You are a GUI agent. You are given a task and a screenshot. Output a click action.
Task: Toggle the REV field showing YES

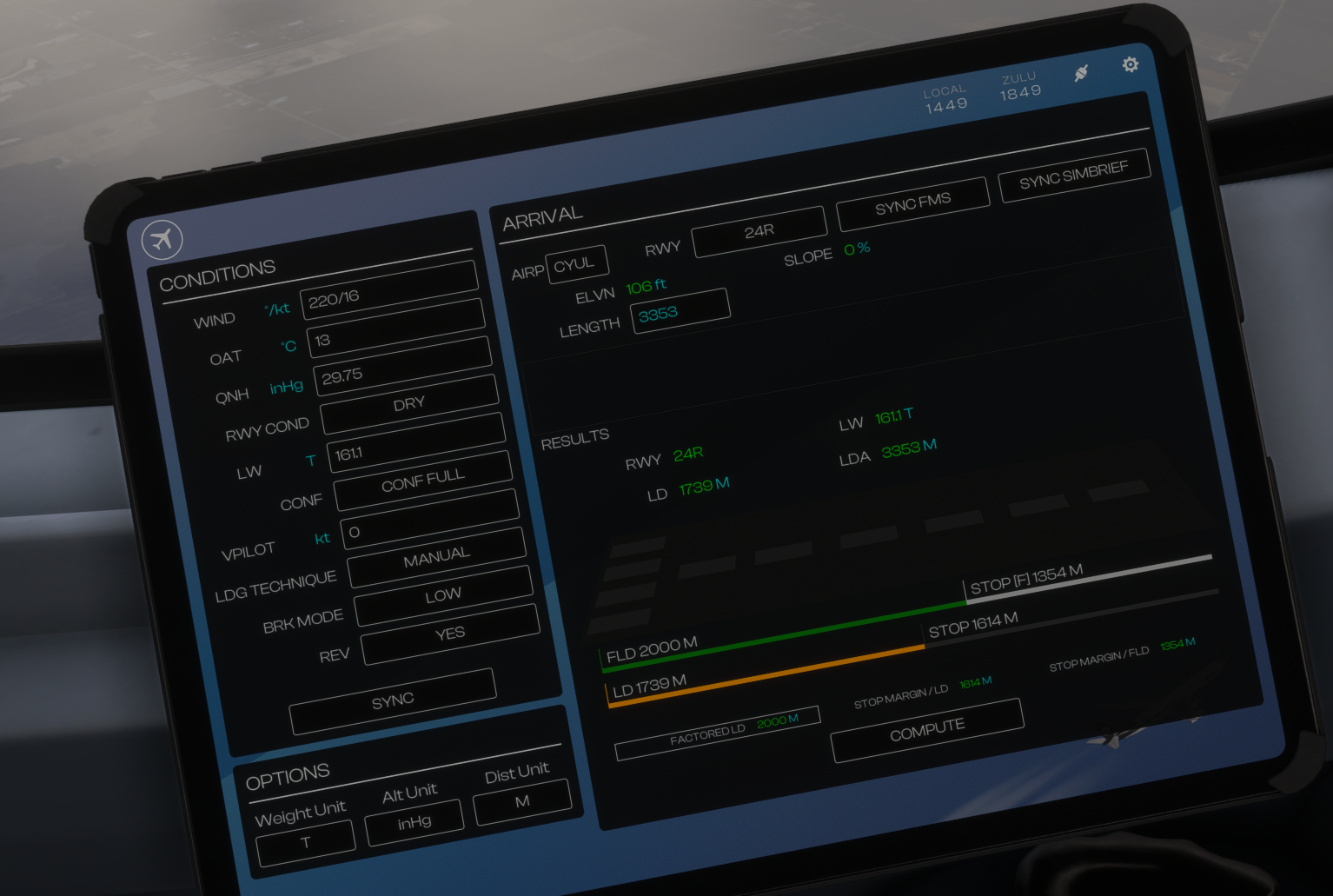pyautogui.click(x=450, y=634)
